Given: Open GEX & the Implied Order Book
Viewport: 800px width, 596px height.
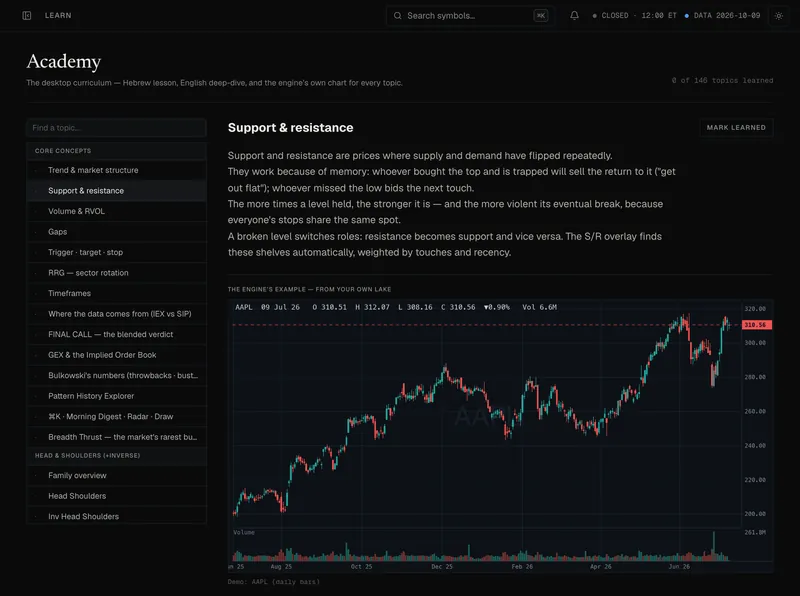Looking at the screenshot, I should (x=116, y=355).
